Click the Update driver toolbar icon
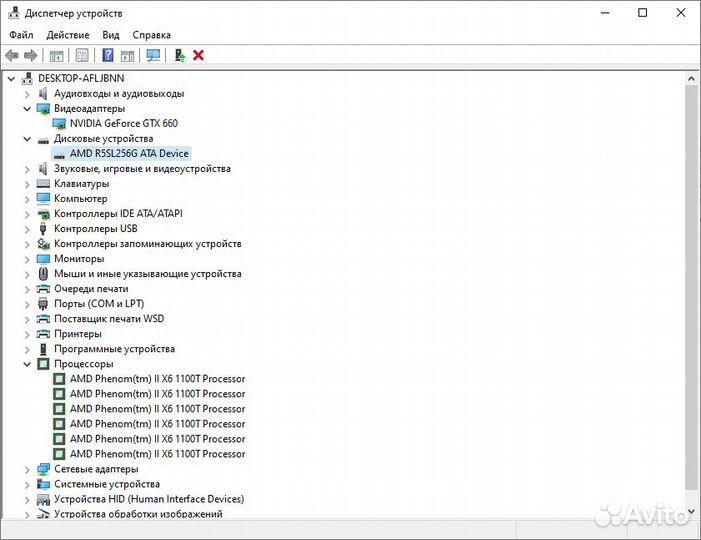This screenshot has height=540, width=701. 180,55
